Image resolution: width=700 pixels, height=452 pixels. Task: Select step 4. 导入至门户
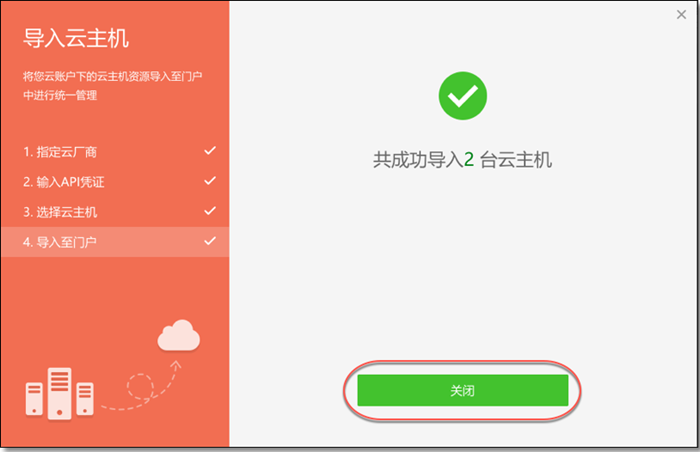coord(115,242)
